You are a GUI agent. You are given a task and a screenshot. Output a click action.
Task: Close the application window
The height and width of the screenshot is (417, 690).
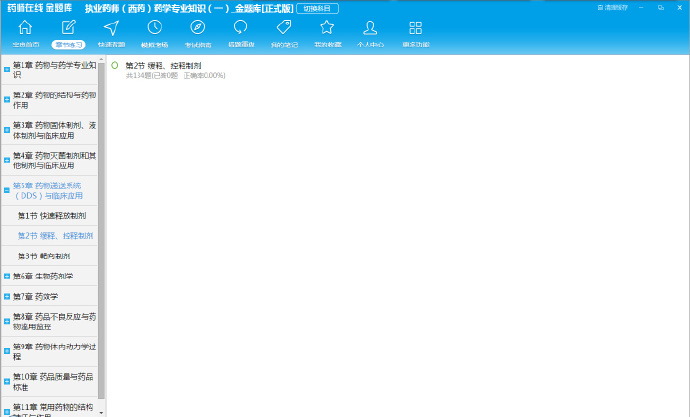[679, 7]
